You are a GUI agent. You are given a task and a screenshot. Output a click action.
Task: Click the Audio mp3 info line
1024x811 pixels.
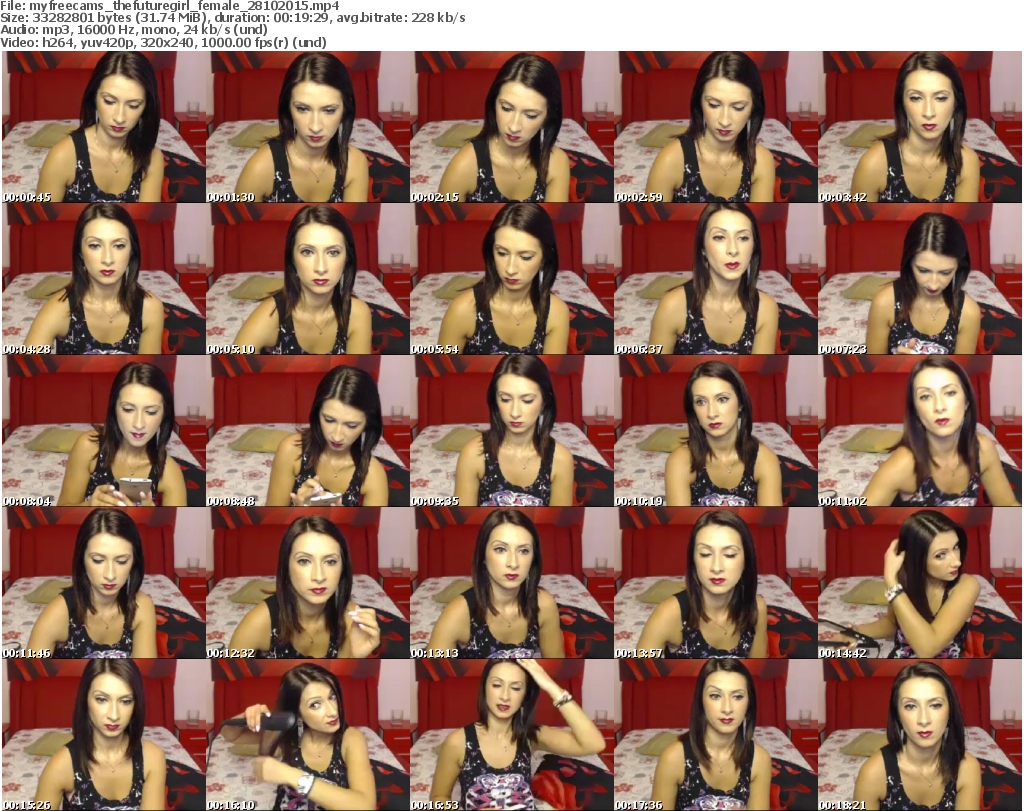[134, 30]
